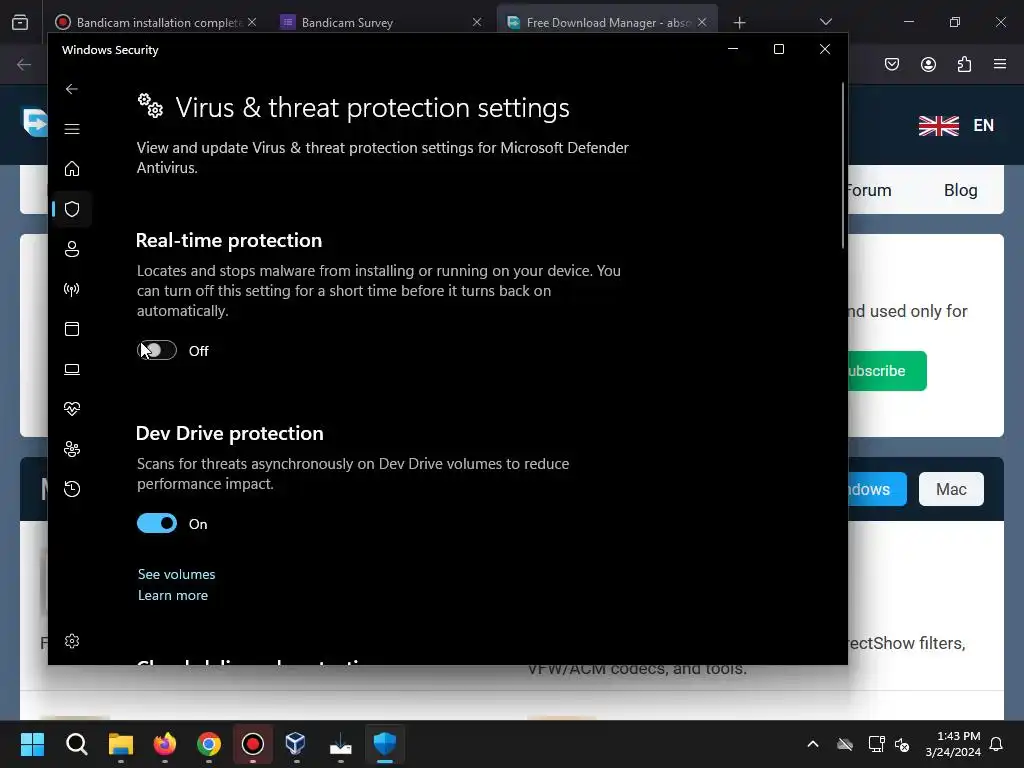Select Virus & threat protection shield icon
This screenshot has height=768, width=1024.
click(72, 209)
